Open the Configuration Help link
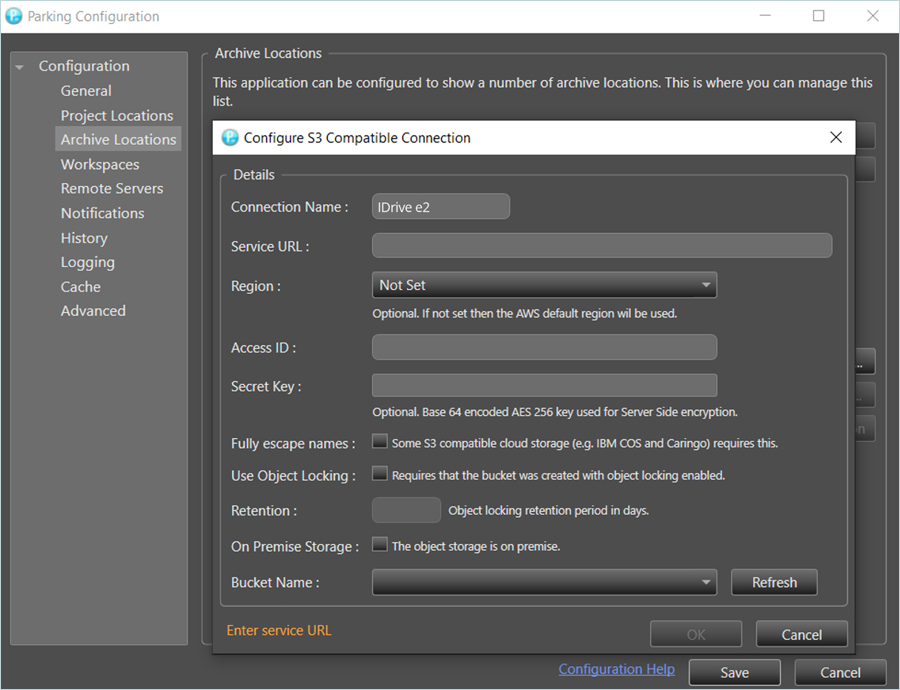This screenshot has width=900, height=690. tap(616, 669)
